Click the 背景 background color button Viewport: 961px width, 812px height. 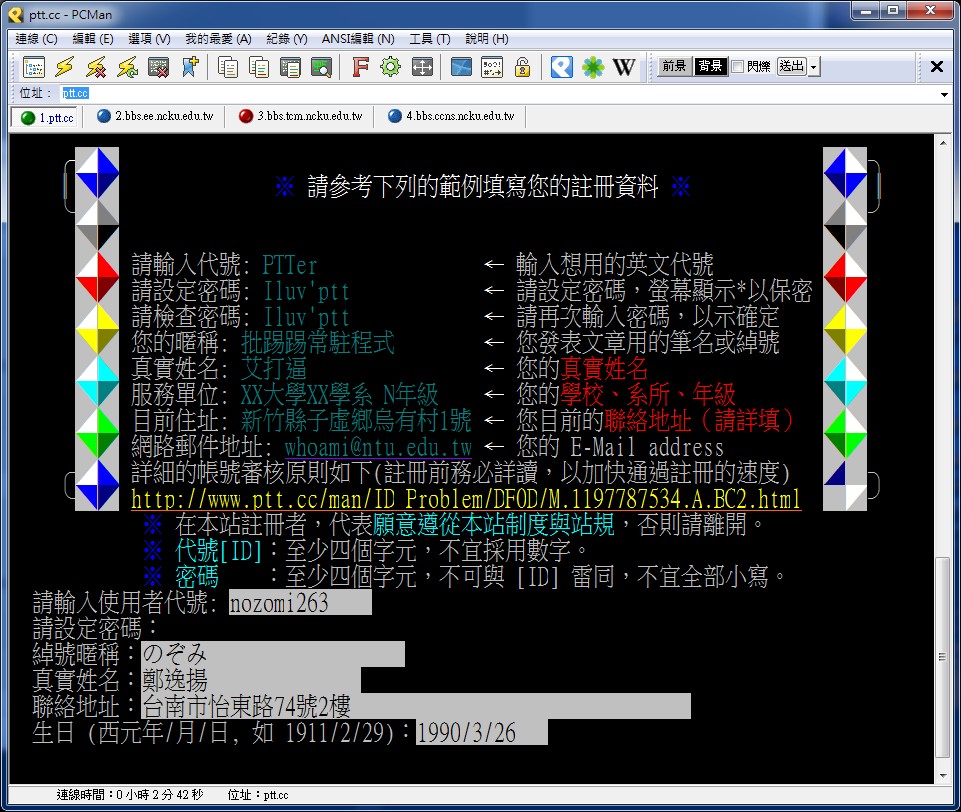tap(710, 66)
